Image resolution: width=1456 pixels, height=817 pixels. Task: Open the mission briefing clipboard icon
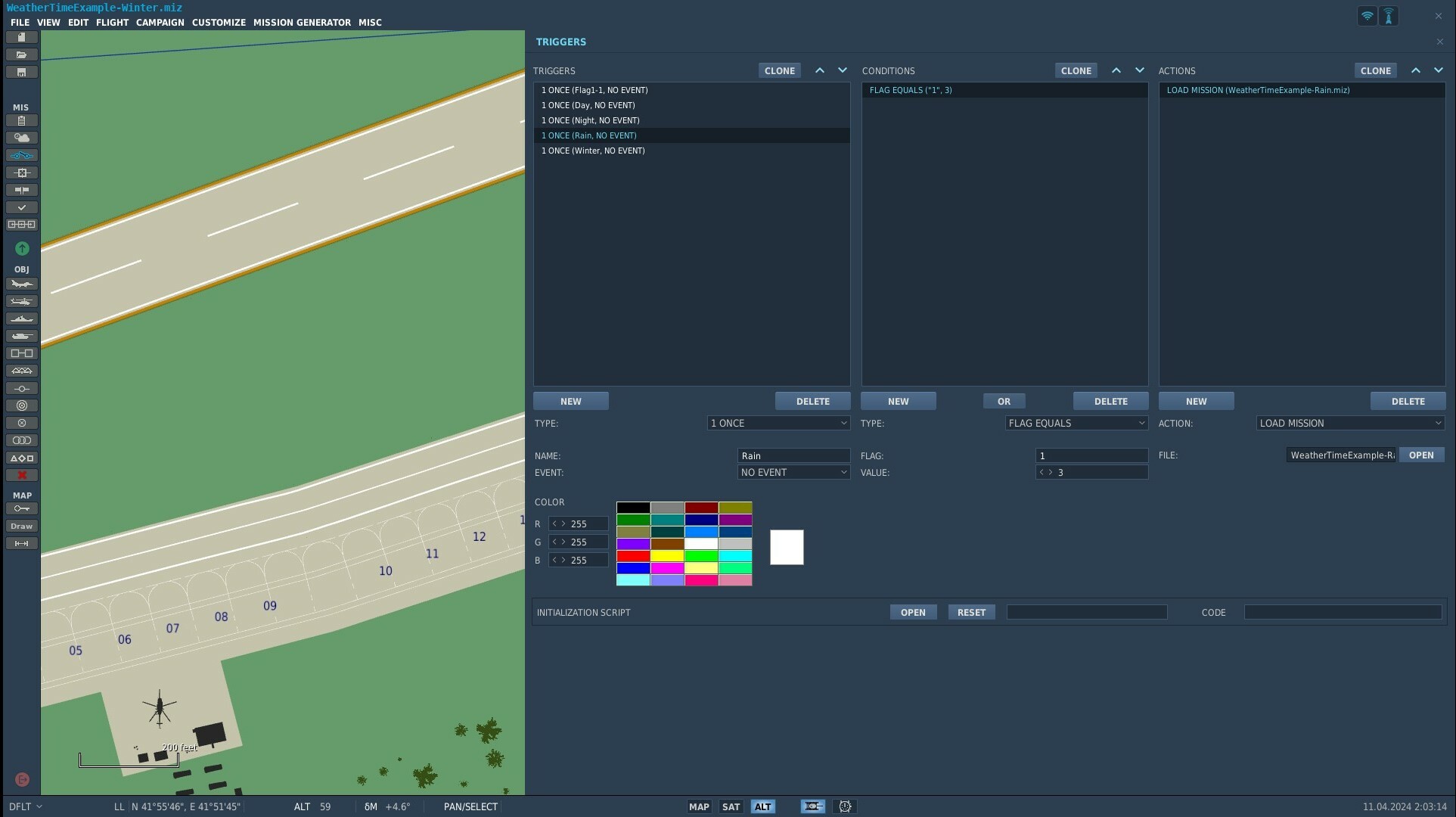pos(21,121)
